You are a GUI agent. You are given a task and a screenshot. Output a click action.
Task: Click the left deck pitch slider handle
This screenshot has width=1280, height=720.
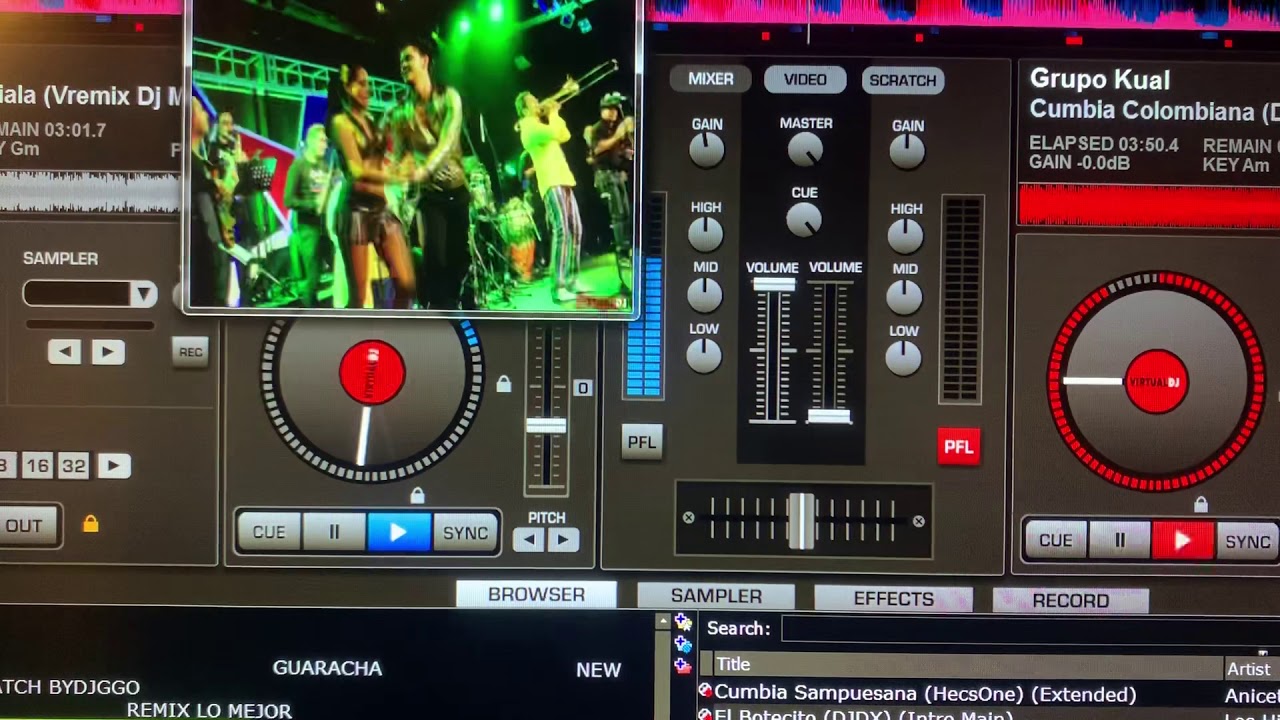(546, 426)
